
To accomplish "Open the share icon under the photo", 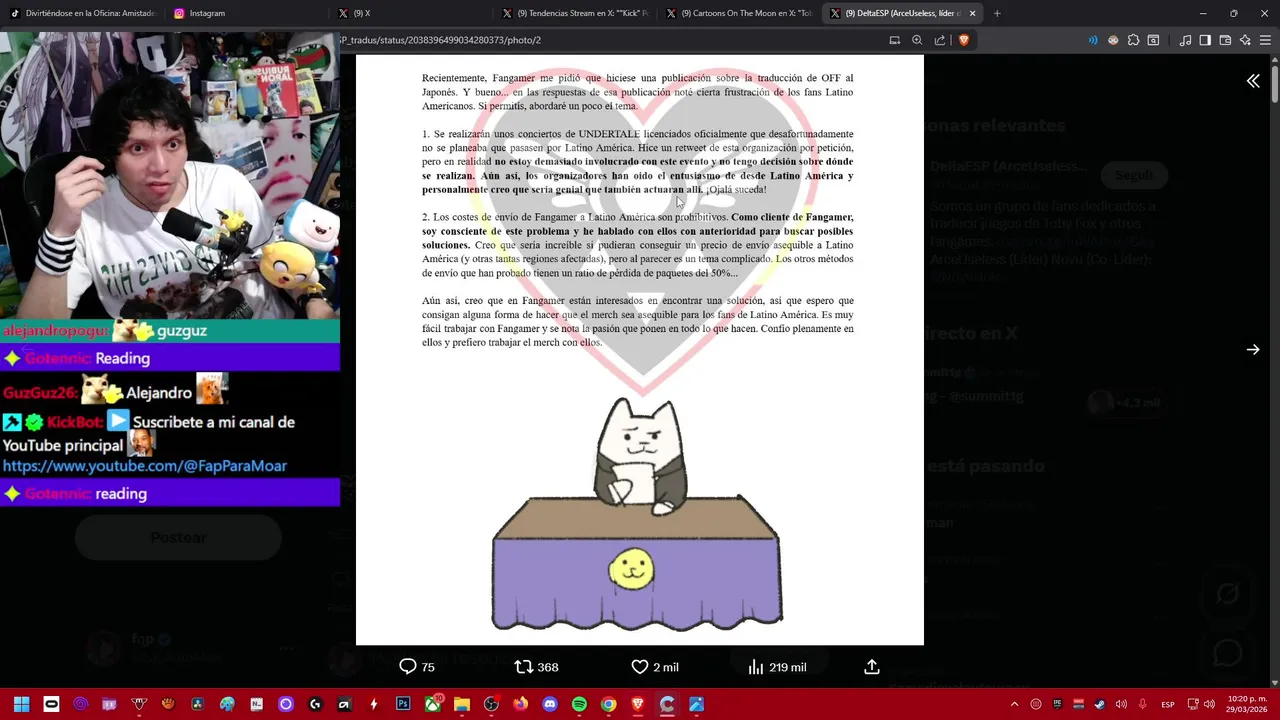I will click(871, 667).
